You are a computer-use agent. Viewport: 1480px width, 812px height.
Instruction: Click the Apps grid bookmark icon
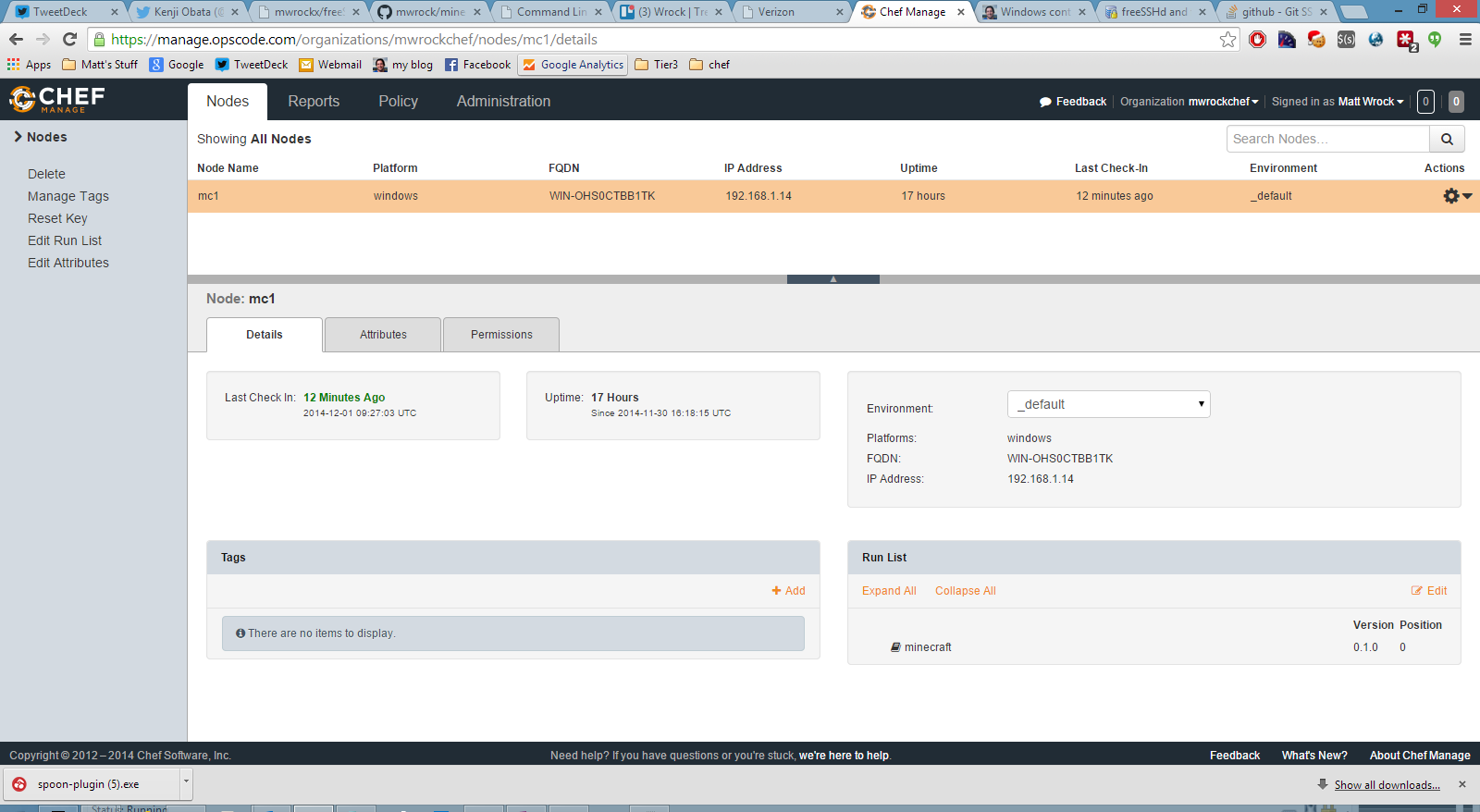14,64
